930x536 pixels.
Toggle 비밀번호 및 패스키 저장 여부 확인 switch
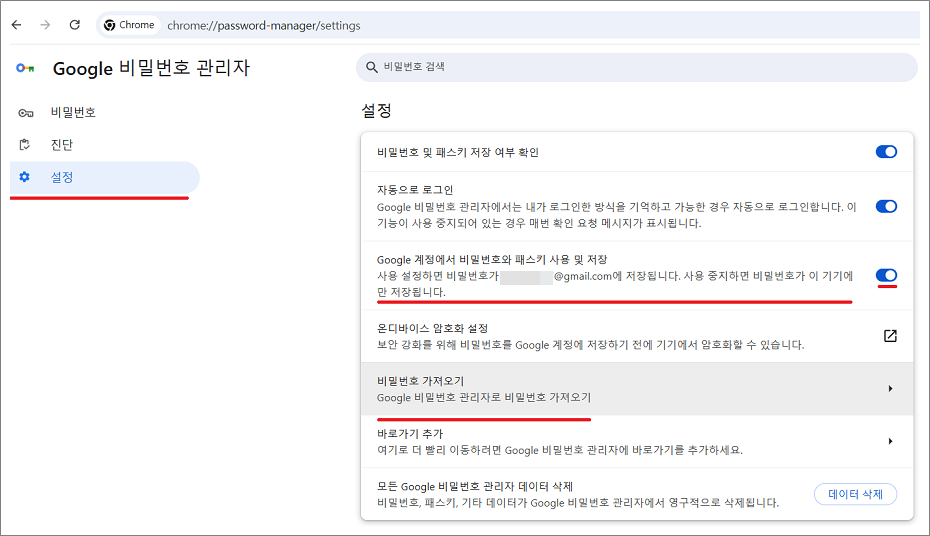coord(886,152)
